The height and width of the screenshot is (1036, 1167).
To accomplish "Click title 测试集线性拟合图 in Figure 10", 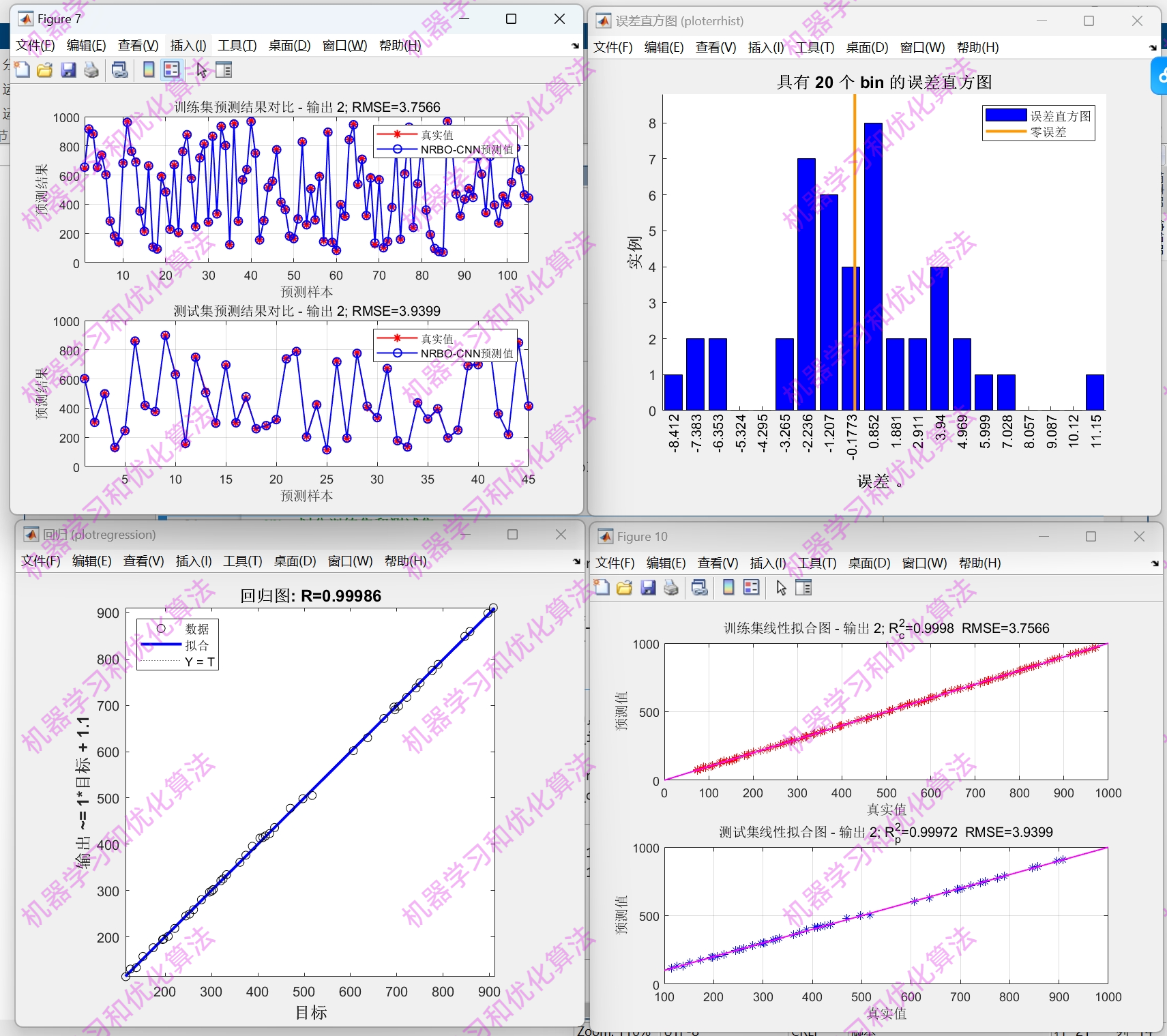I will (886, 832).
